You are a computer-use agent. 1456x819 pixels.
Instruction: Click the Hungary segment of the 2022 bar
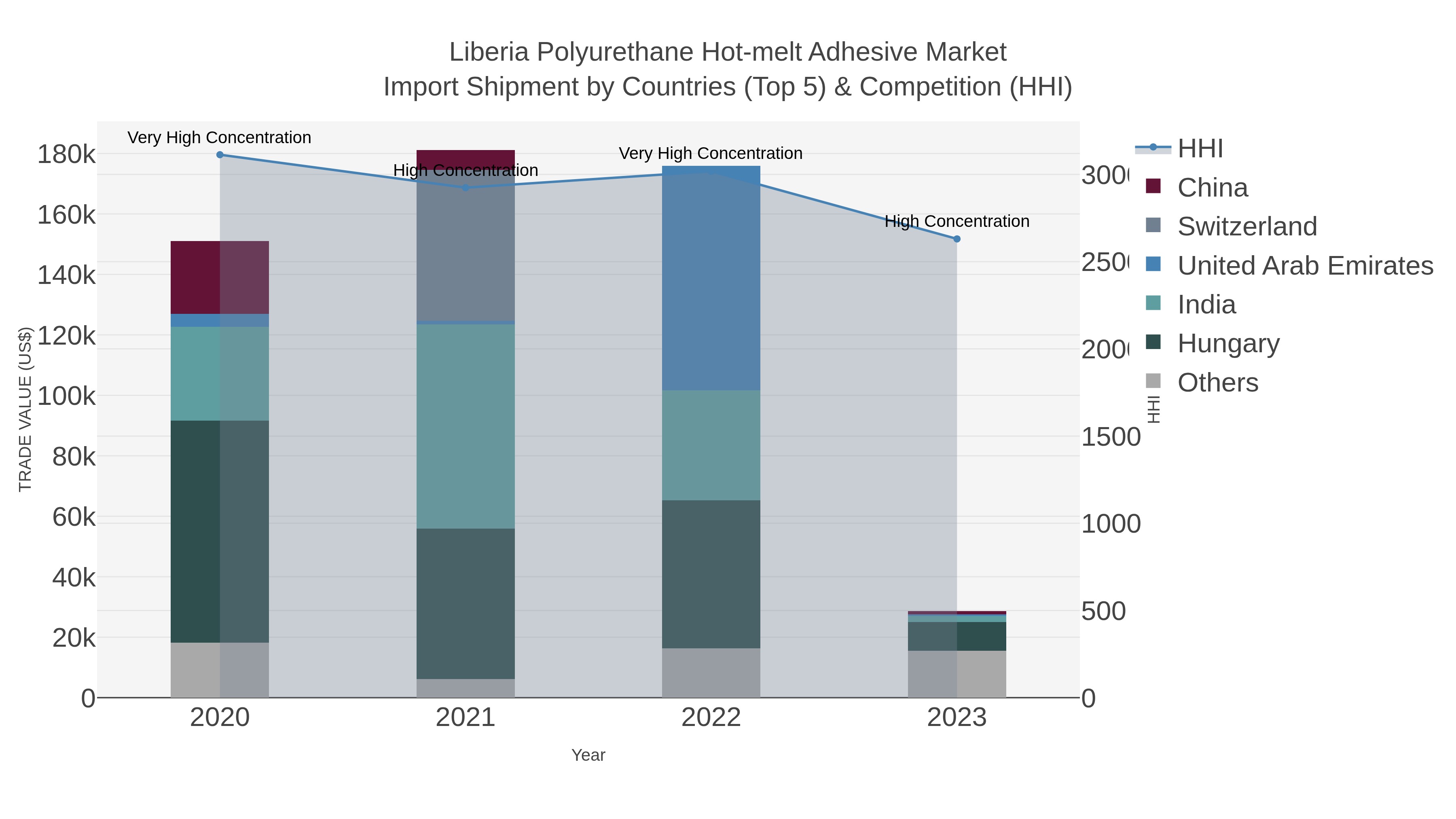pyautogui.click(x=711, y=574)
